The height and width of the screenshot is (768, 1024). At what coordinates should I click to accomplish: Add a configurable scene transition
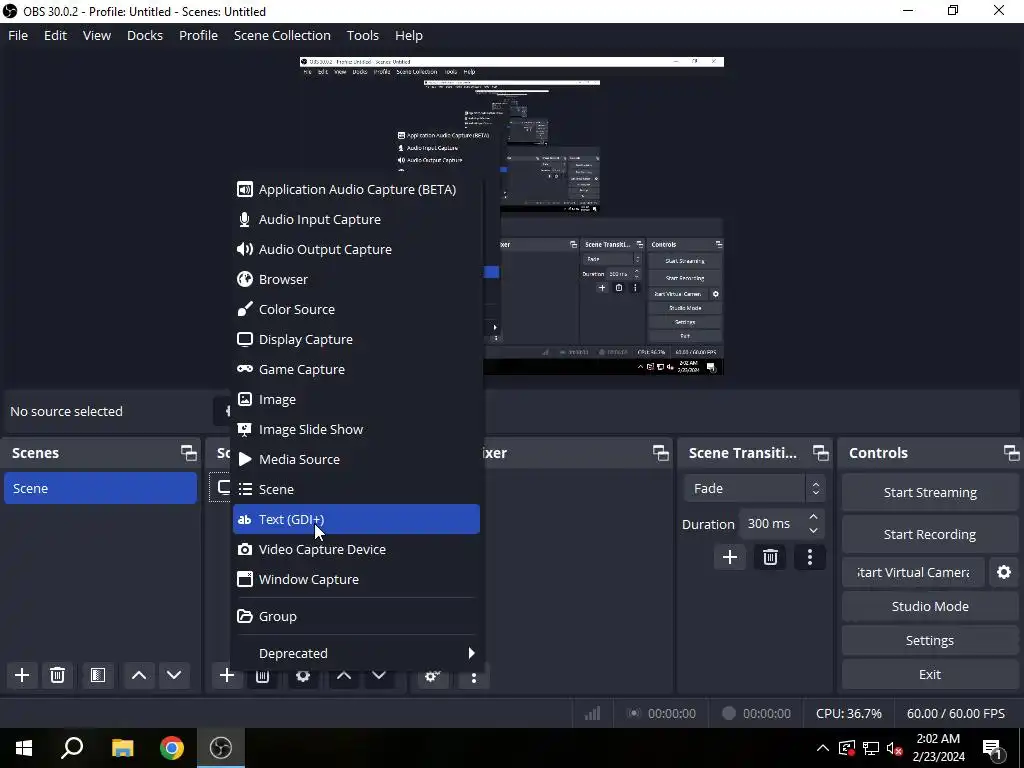pyautogui.click(x=729, y=558)
